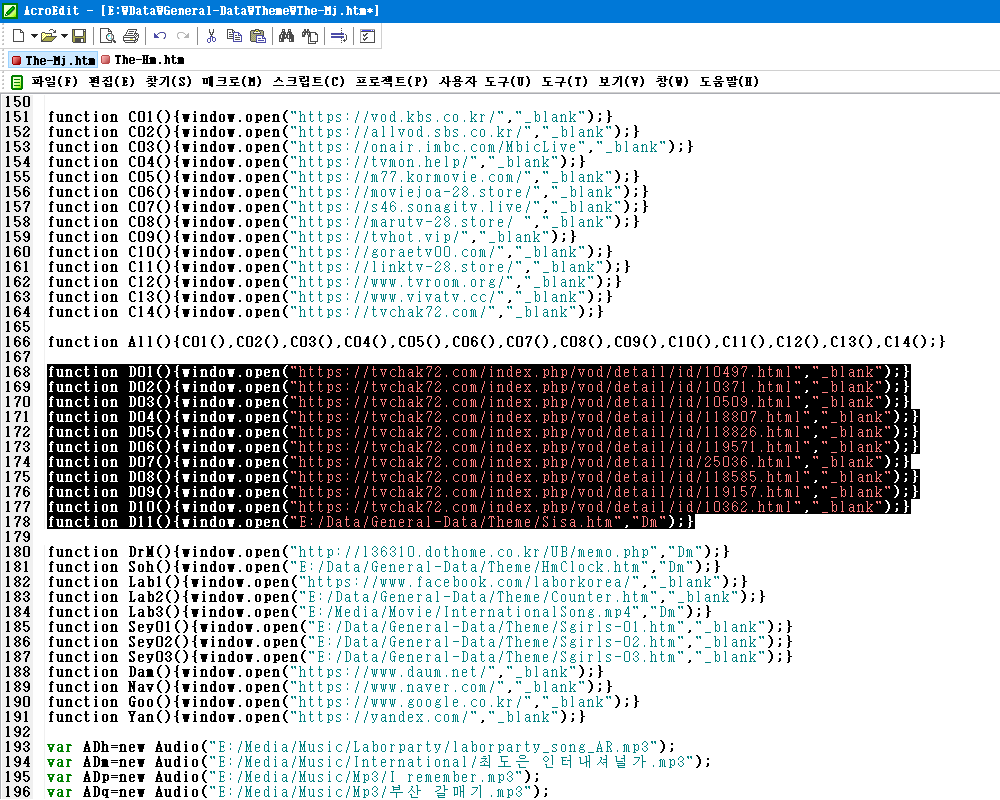This screenshot has width=1000, height=800.
Task: Open the 파일(F) menu
Action: [x=54, y=82]
